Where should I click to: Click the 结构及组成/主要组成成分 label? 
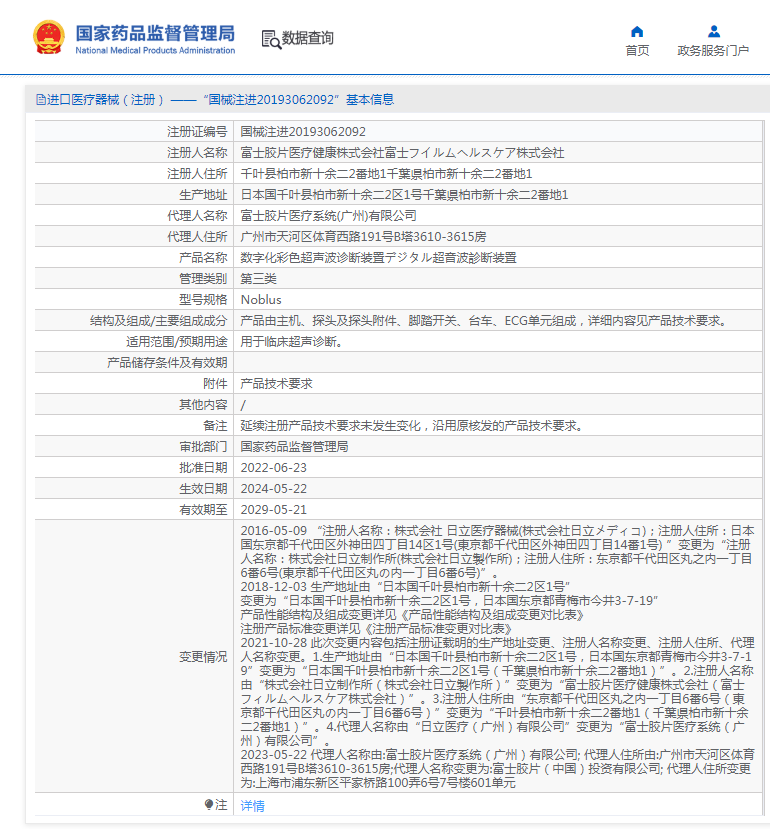(x=158, y=320)
